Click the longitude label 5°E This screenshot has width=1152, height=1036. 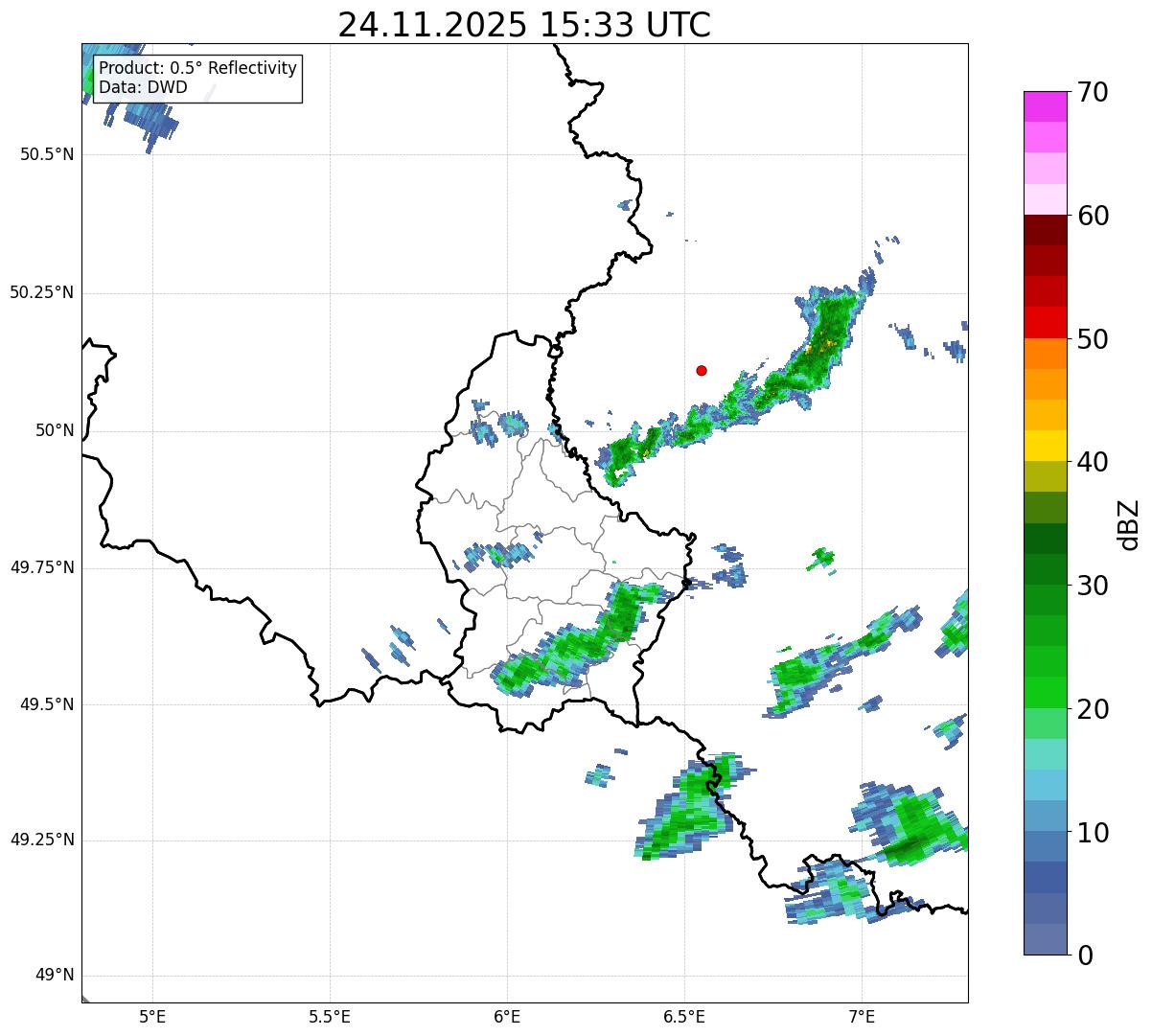tap(152, 1016)
